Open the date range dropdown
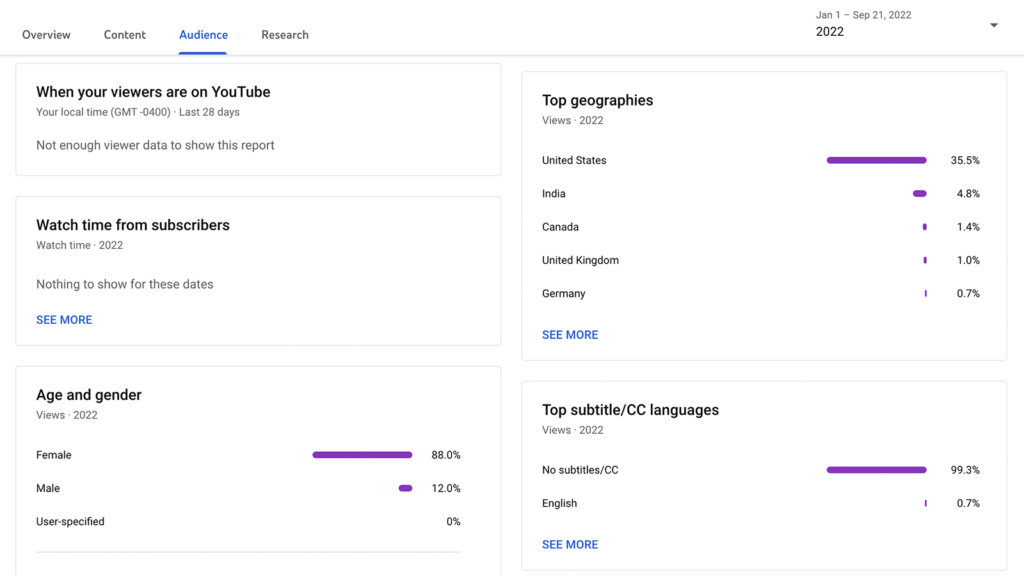 (993, 24)
